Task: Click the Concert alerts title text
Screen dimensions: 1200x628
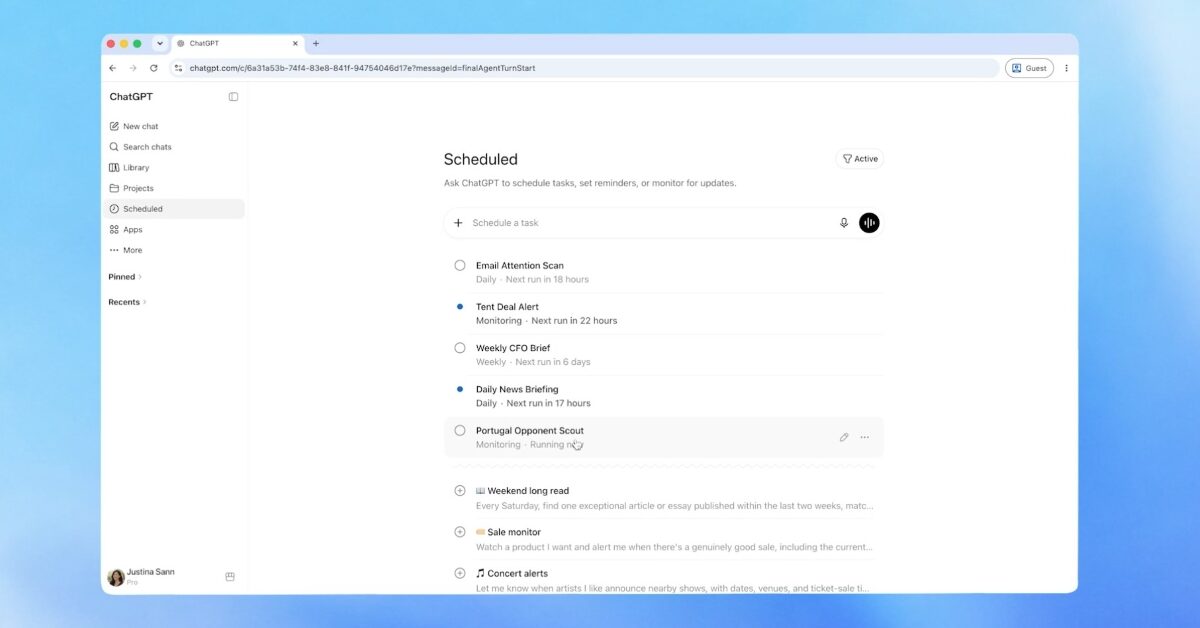Action: tap(517, 573)
